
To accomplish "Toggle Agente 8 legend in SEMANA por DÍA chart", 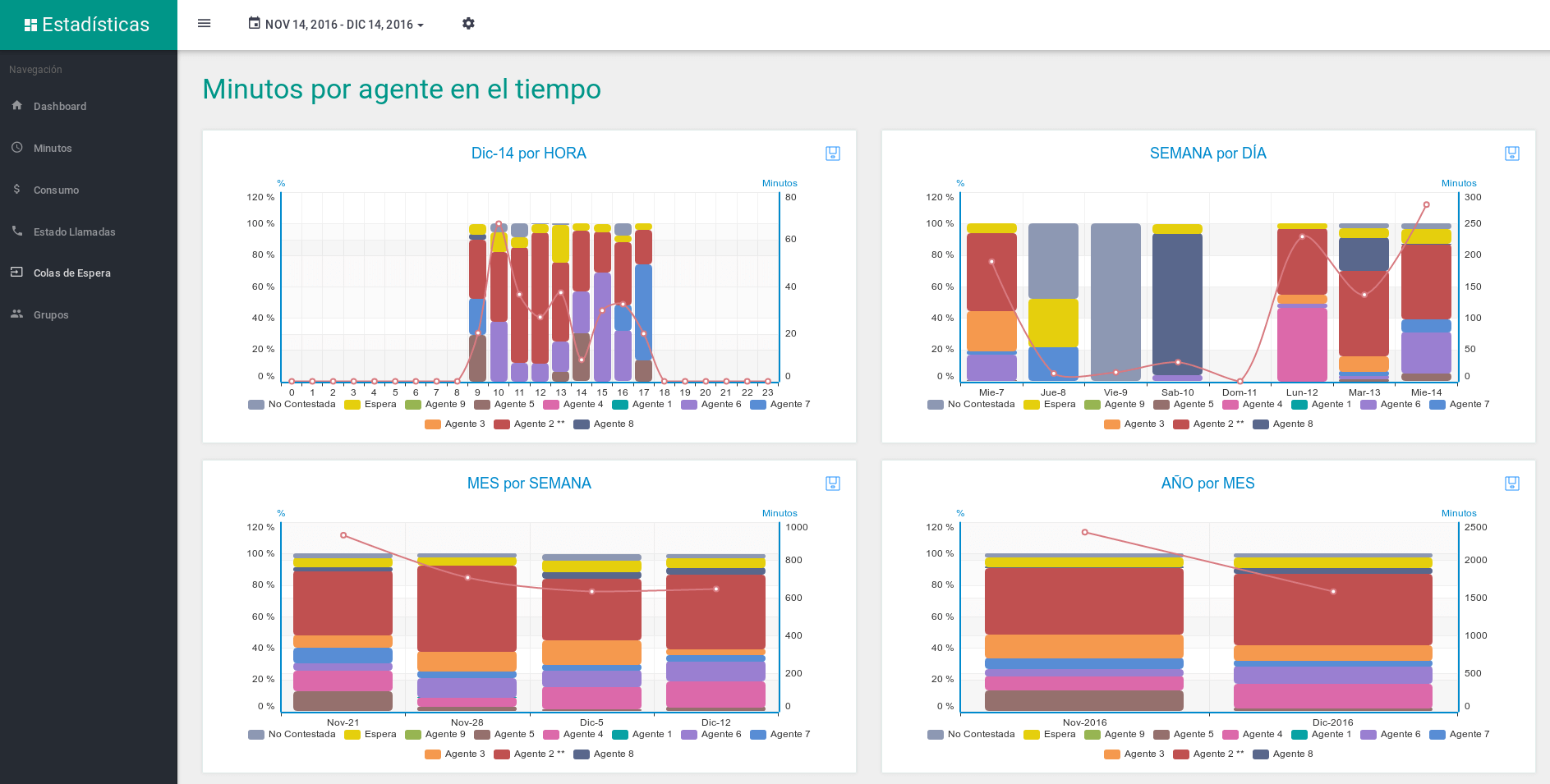I will point(1283,424).
